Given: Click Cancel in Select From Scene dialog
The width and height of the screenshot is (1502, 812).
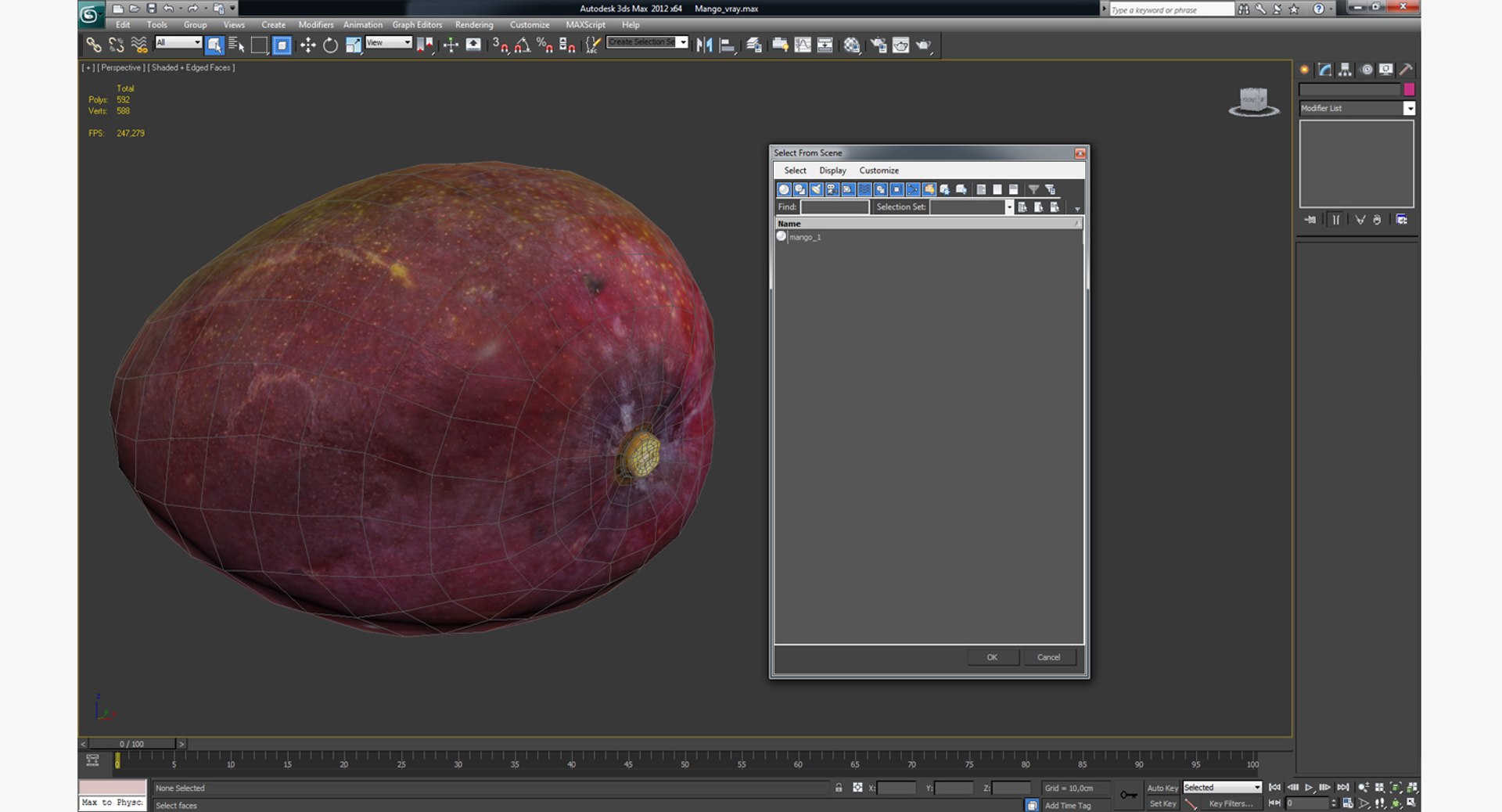Looking at the screenshot, I should click(x=1049, y=657).
